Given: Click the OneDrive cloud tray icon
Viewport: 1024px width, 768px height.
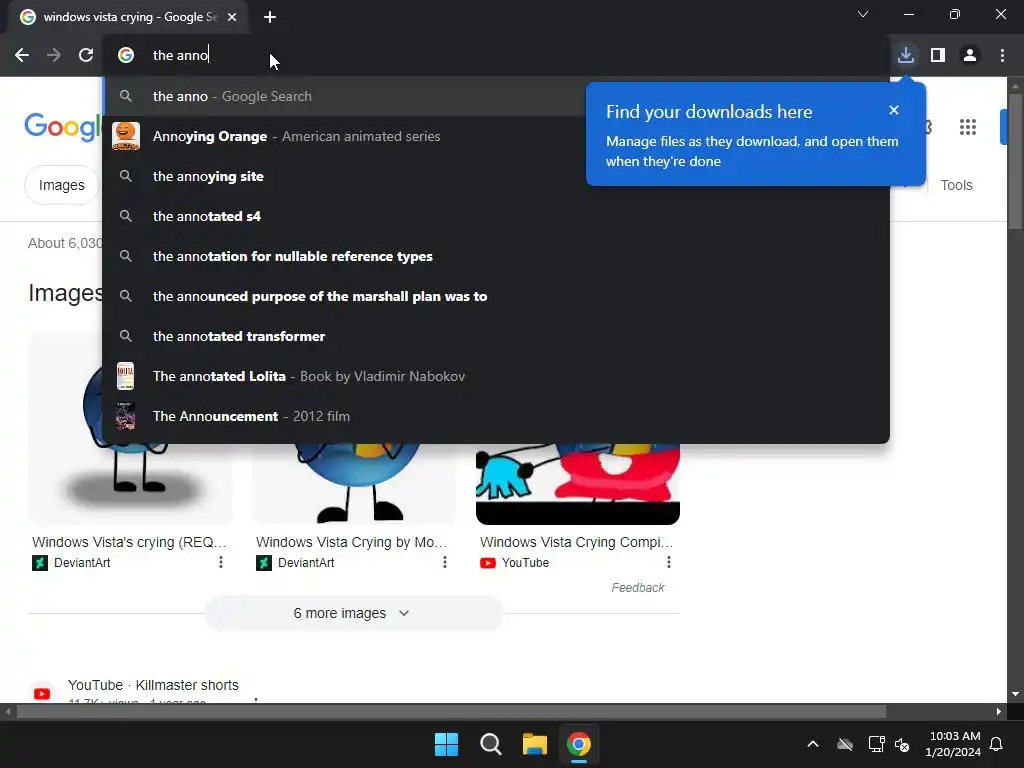Looking at the screenshot, I should coord(845,744).
